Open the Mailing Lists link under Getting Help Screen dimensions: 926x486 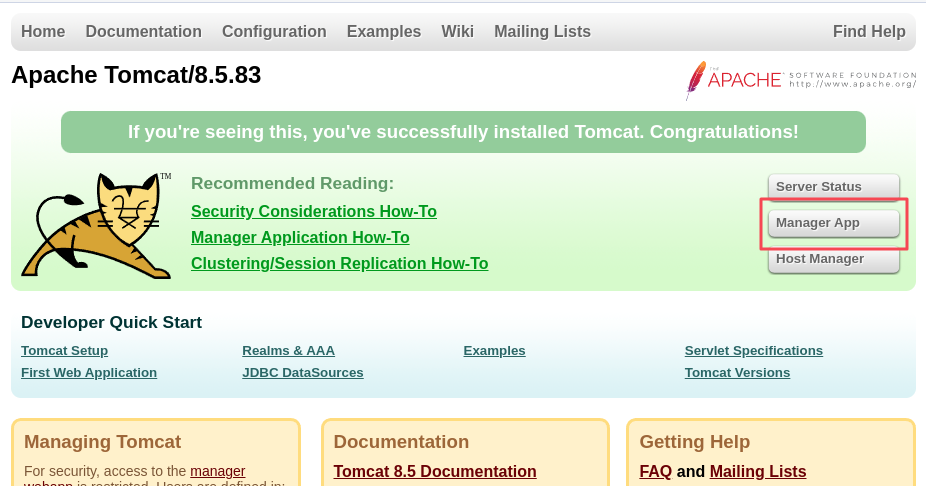pos(758,471)
